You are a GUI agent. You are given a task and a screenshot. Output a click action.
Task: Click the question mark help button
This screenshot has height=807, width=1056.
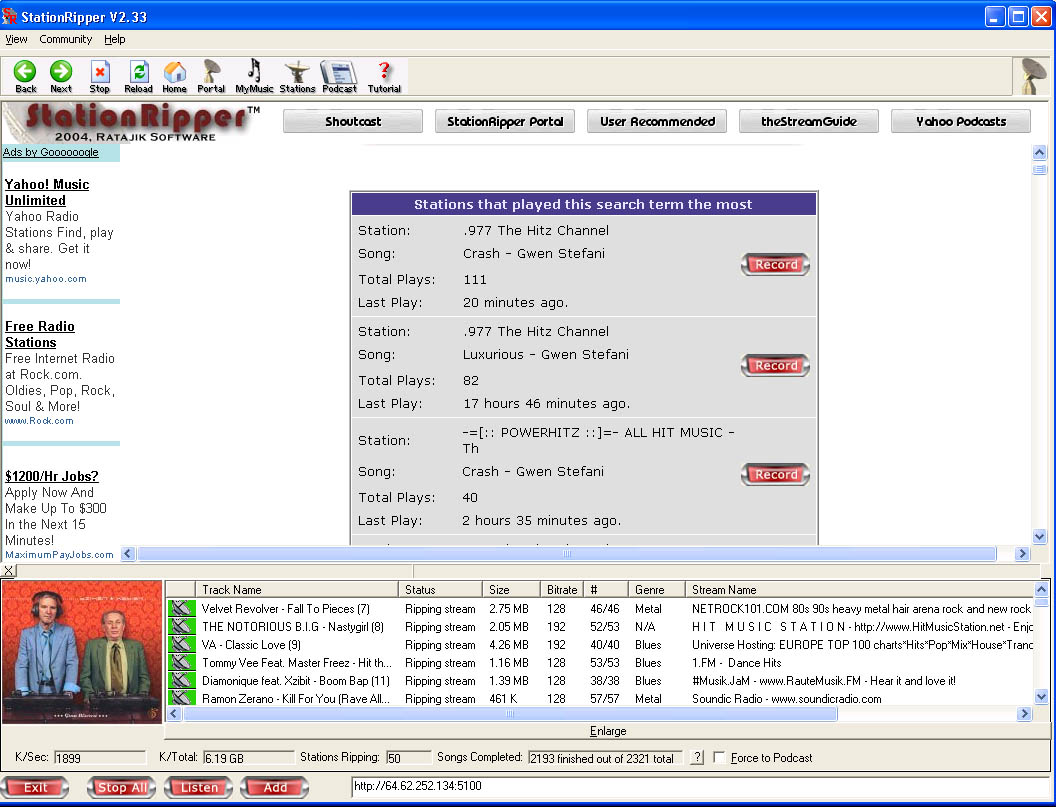click(697, 758)
